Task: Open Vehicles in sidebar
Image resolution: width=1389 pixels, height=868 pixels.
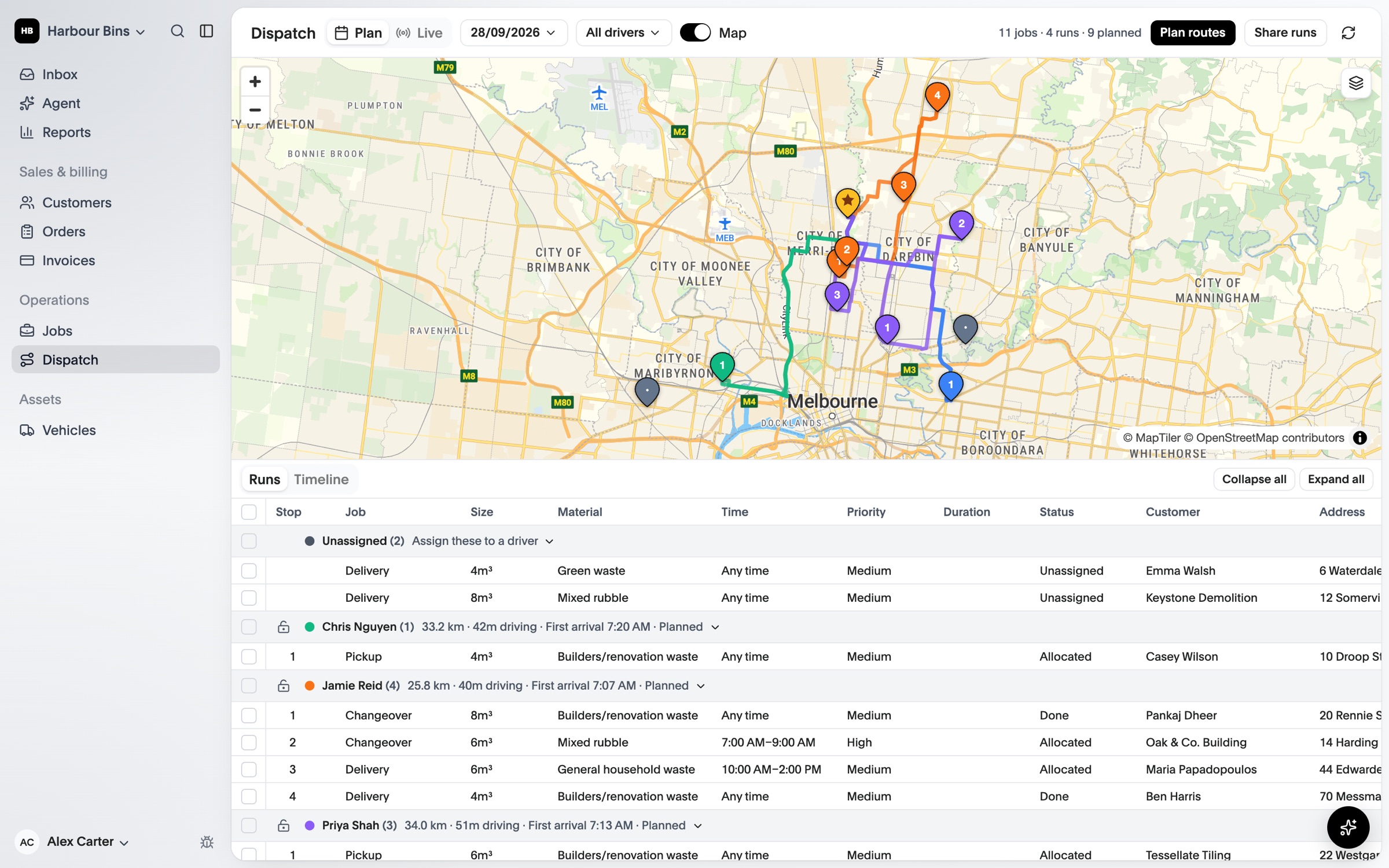Action: [x=116, y=431]
